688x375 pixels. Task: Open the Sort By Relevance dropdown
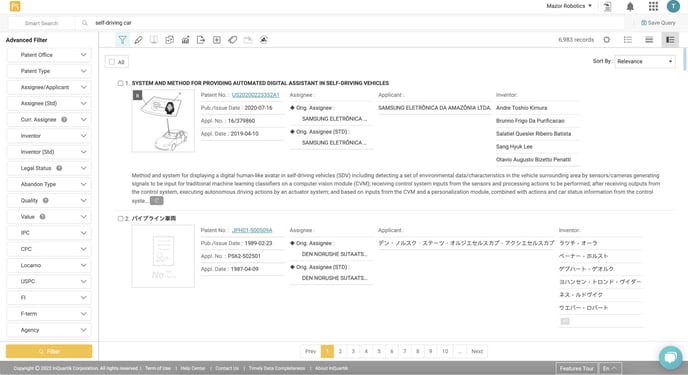click(x=645, y=61)
